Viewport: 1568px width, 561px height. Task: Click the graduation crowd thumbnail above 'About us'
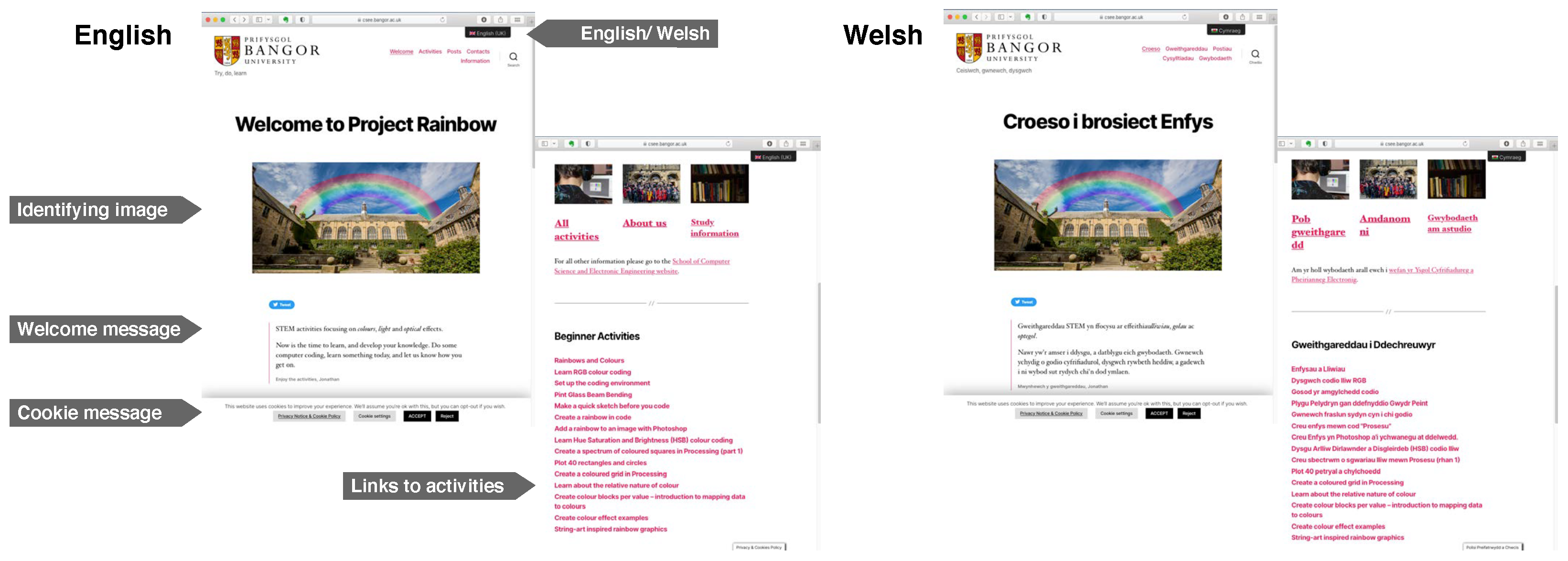[651, 183]
